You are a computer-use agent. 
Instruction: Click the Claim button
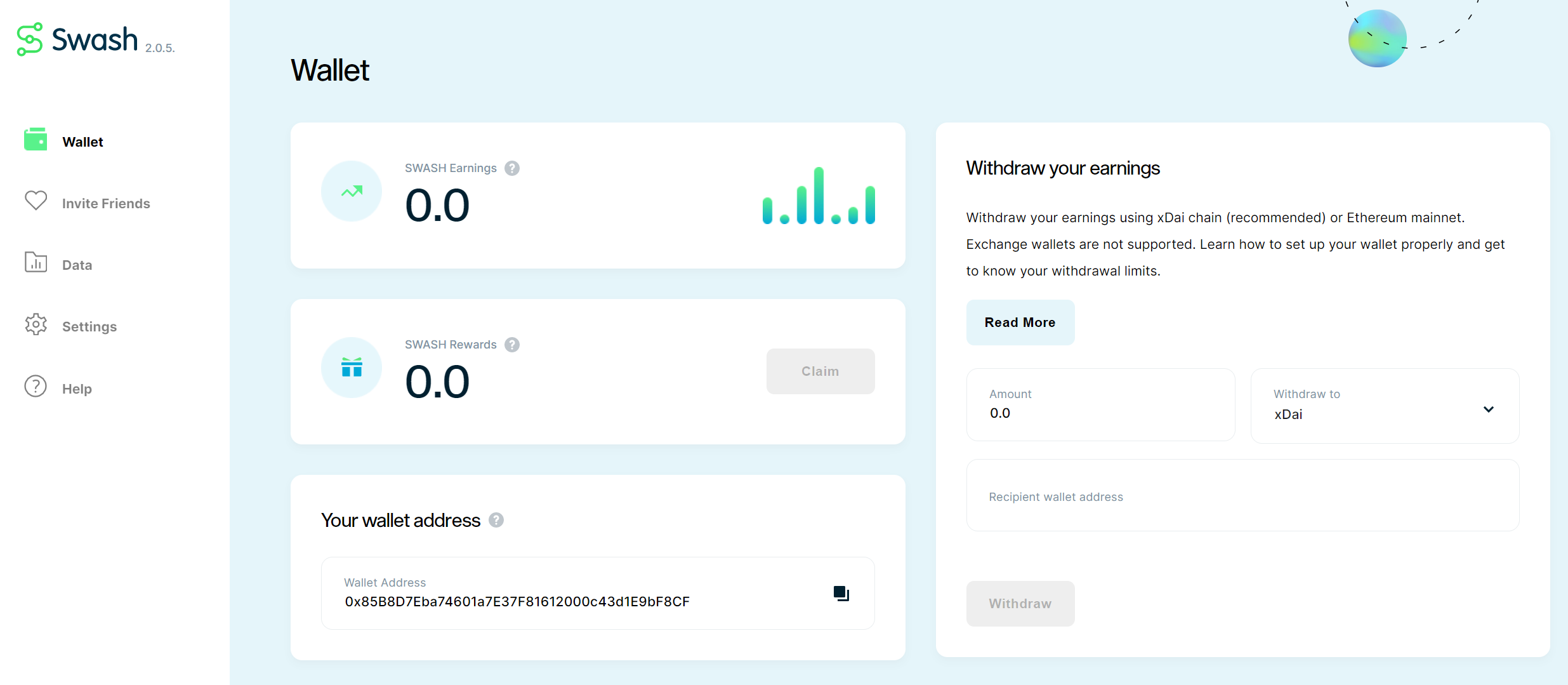click(x=820, y=371)
